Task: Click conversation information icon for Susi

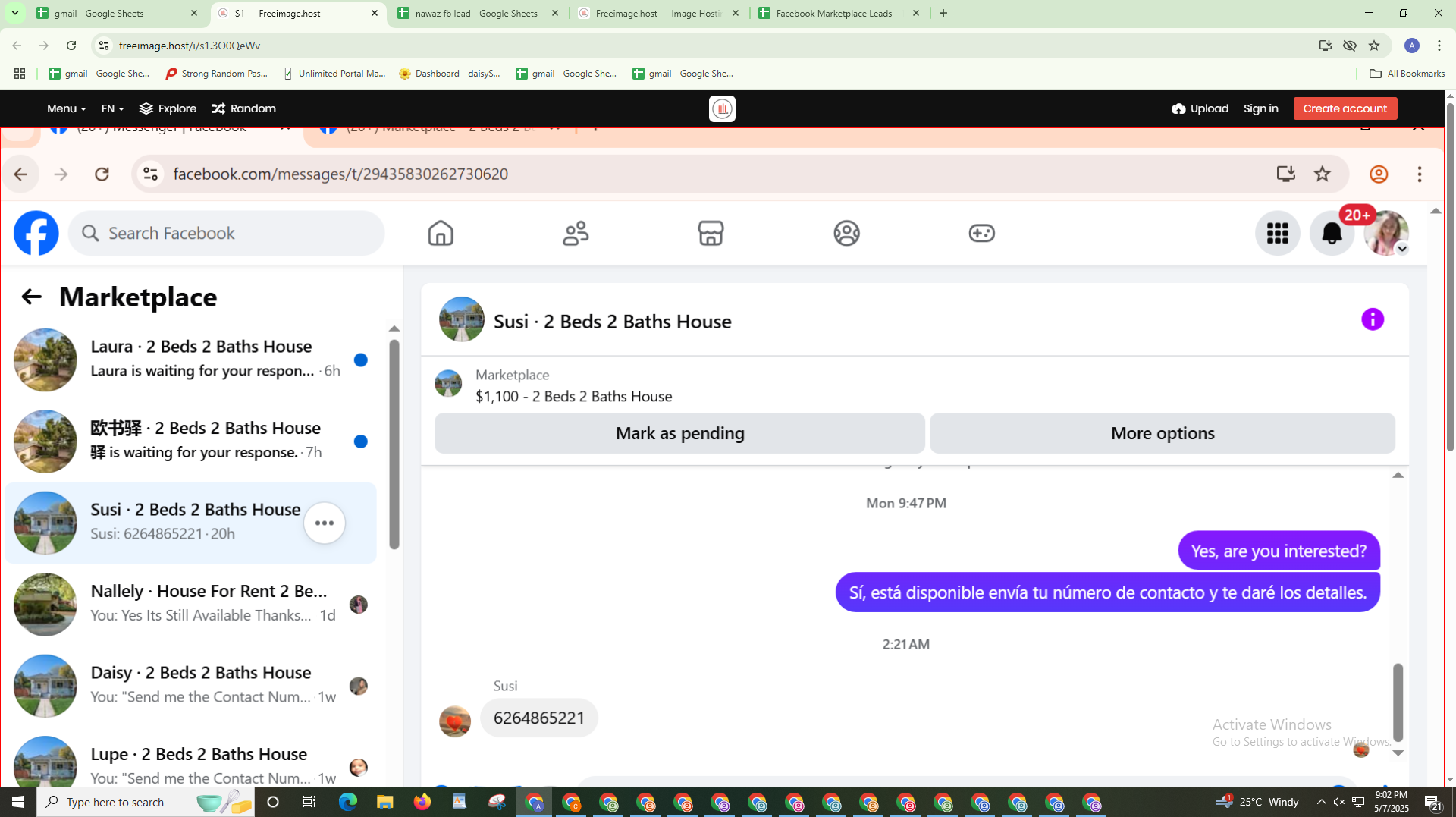Action: click(x=1372, y=319)
